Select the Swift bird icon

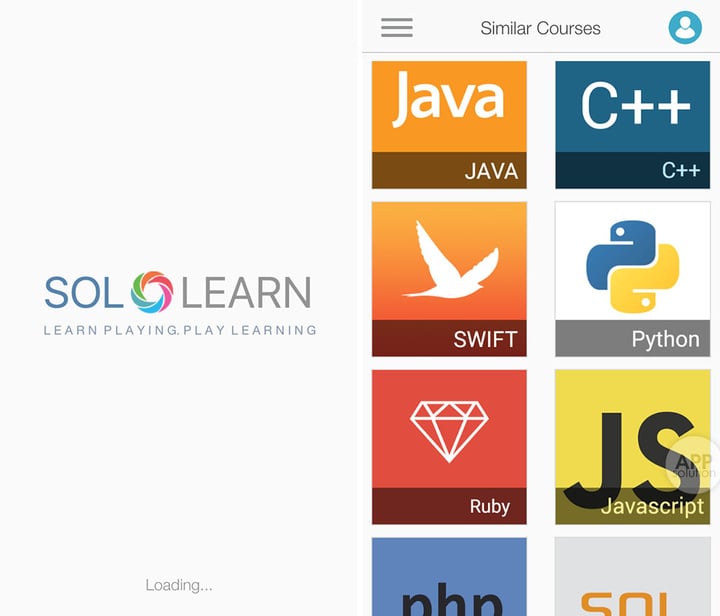451,260
